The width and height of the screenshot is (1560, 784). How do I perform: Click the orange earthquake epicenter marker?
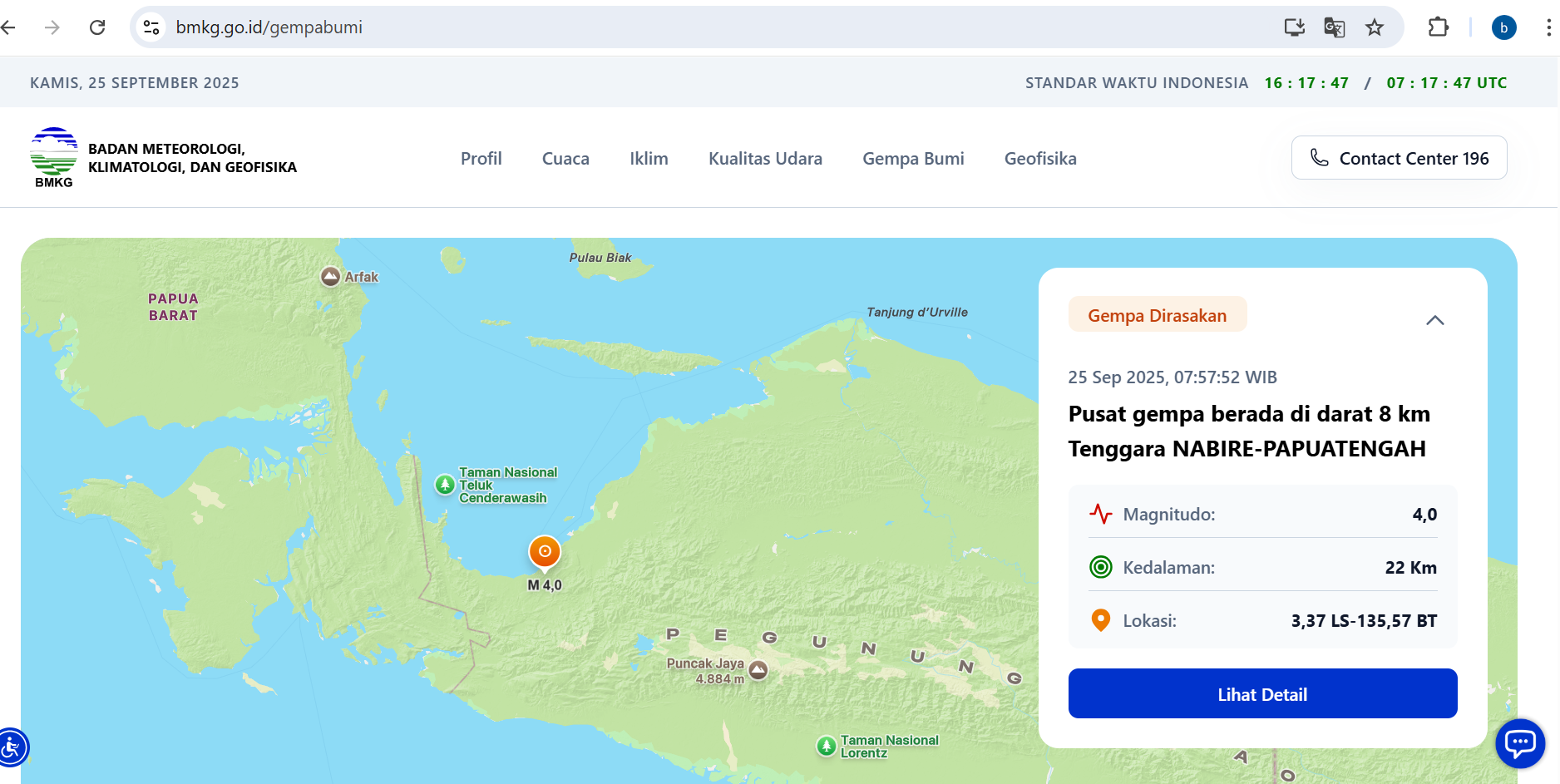click(545, 551)
